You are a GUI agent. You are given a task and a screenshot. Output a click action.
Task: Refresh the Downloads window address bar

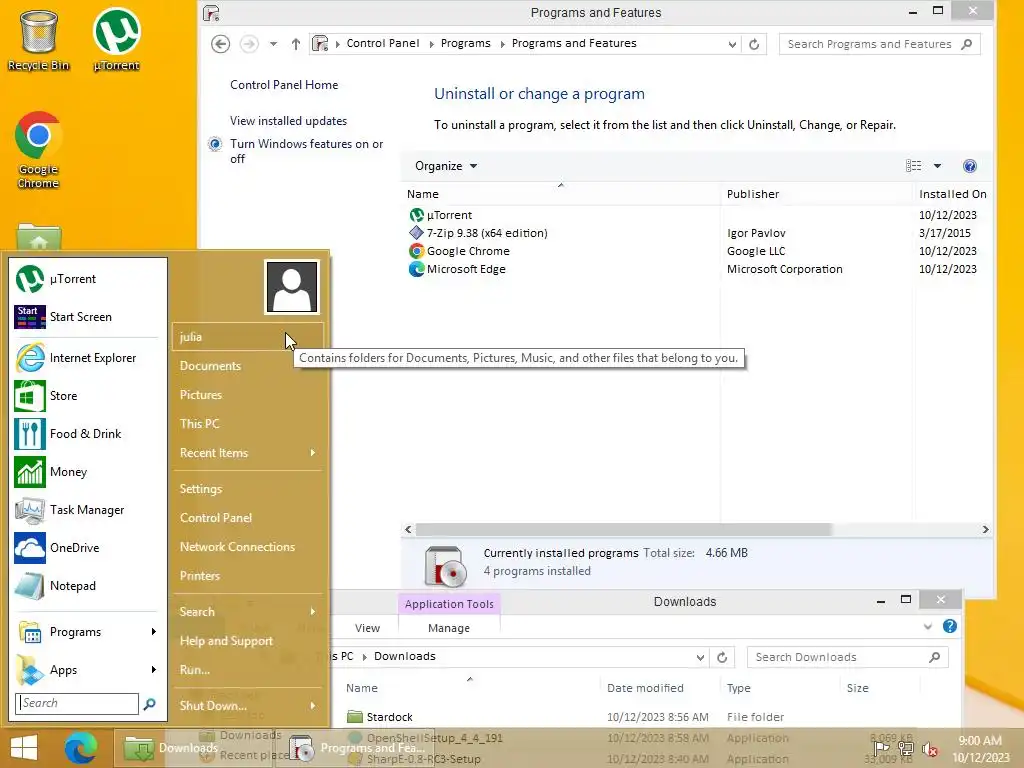(x=722, y=657)
